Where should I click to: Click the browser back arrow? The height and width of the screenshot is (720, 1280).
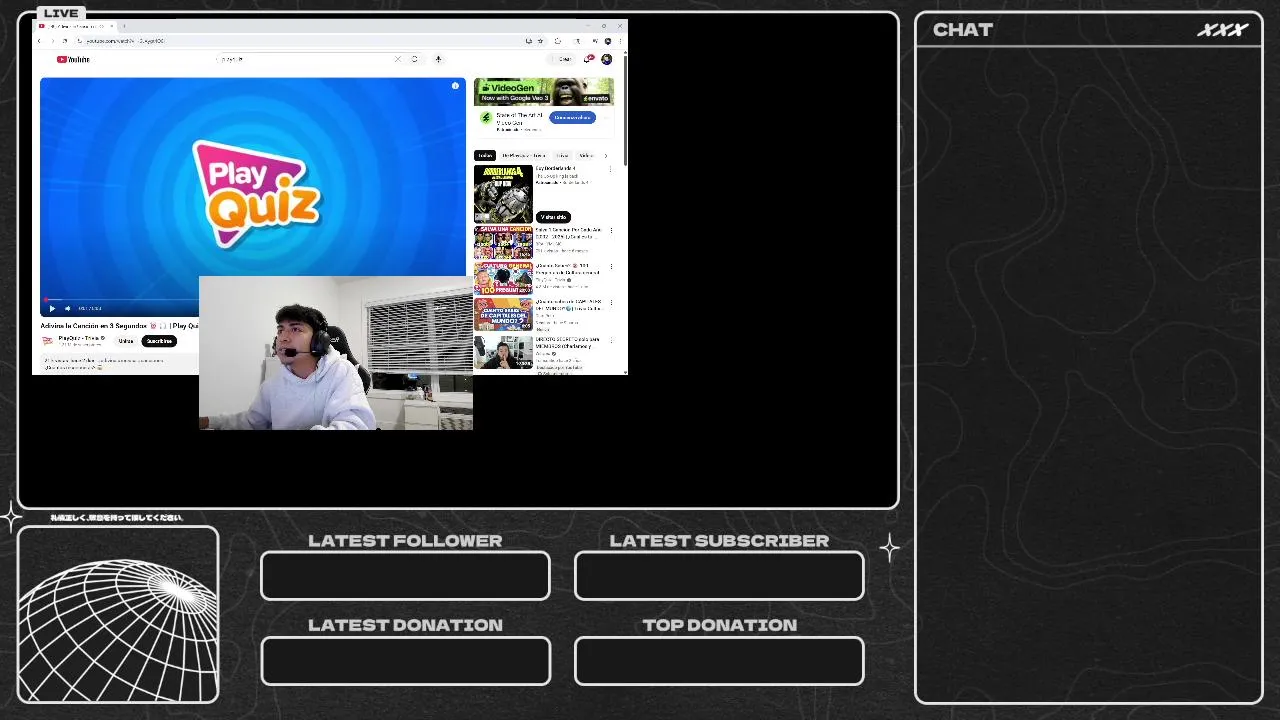coord(39,41)
